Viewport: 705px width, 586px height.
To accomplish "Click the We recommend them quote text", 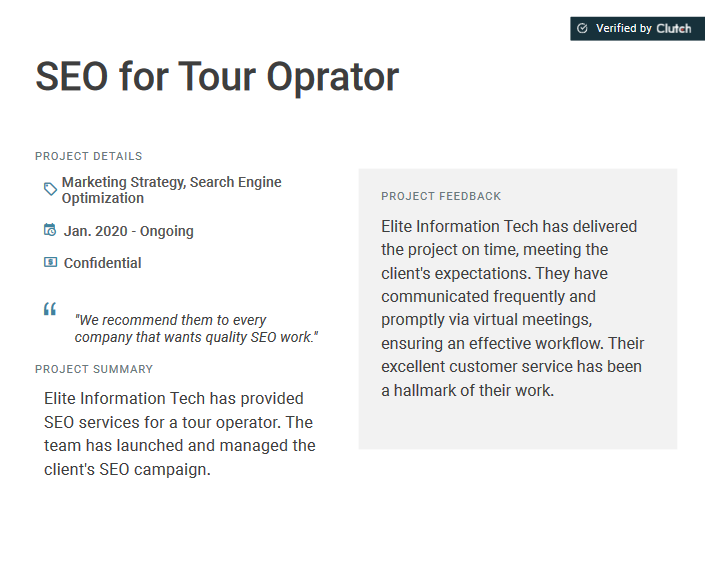I will coord(196,328).
